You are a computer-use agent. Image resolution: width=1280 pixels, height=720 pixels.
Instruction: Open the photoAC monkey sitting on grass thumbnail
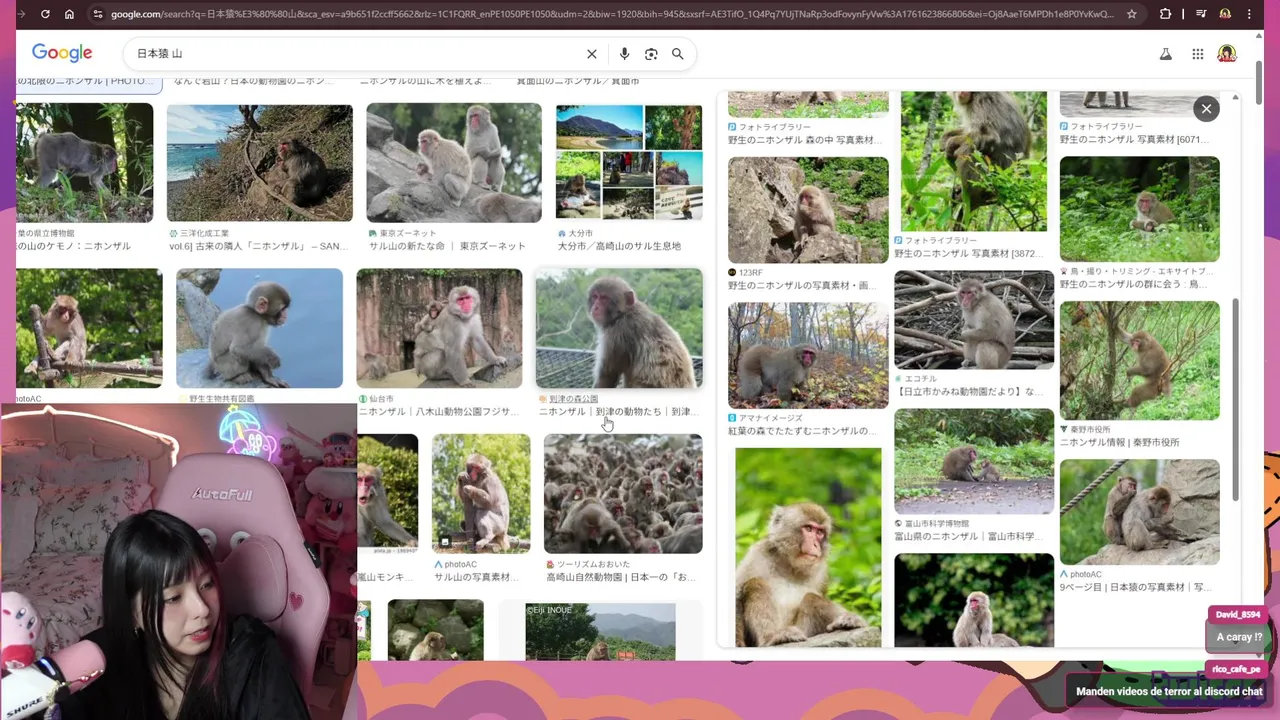click(481, 493)
